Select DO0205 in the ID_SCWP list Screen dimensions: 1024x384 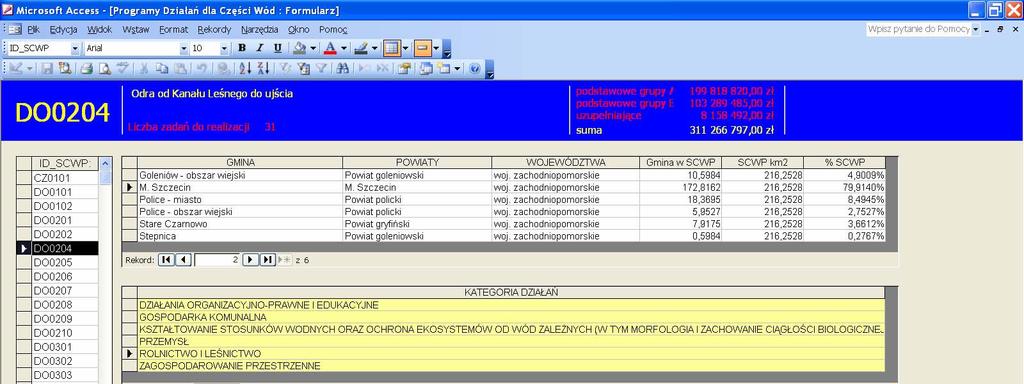(65, 263)
